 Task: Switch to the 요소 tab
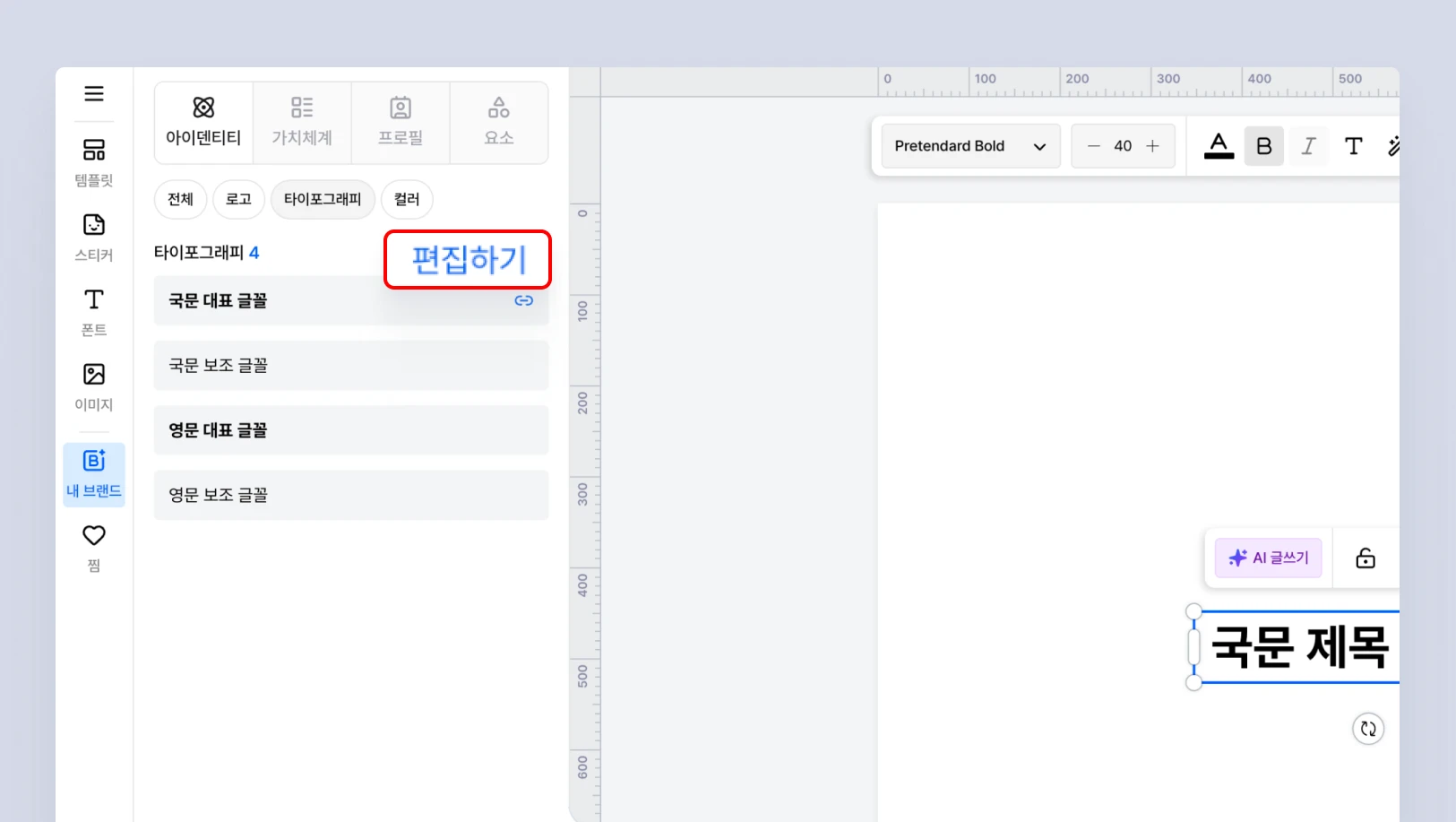click(499, 122)
